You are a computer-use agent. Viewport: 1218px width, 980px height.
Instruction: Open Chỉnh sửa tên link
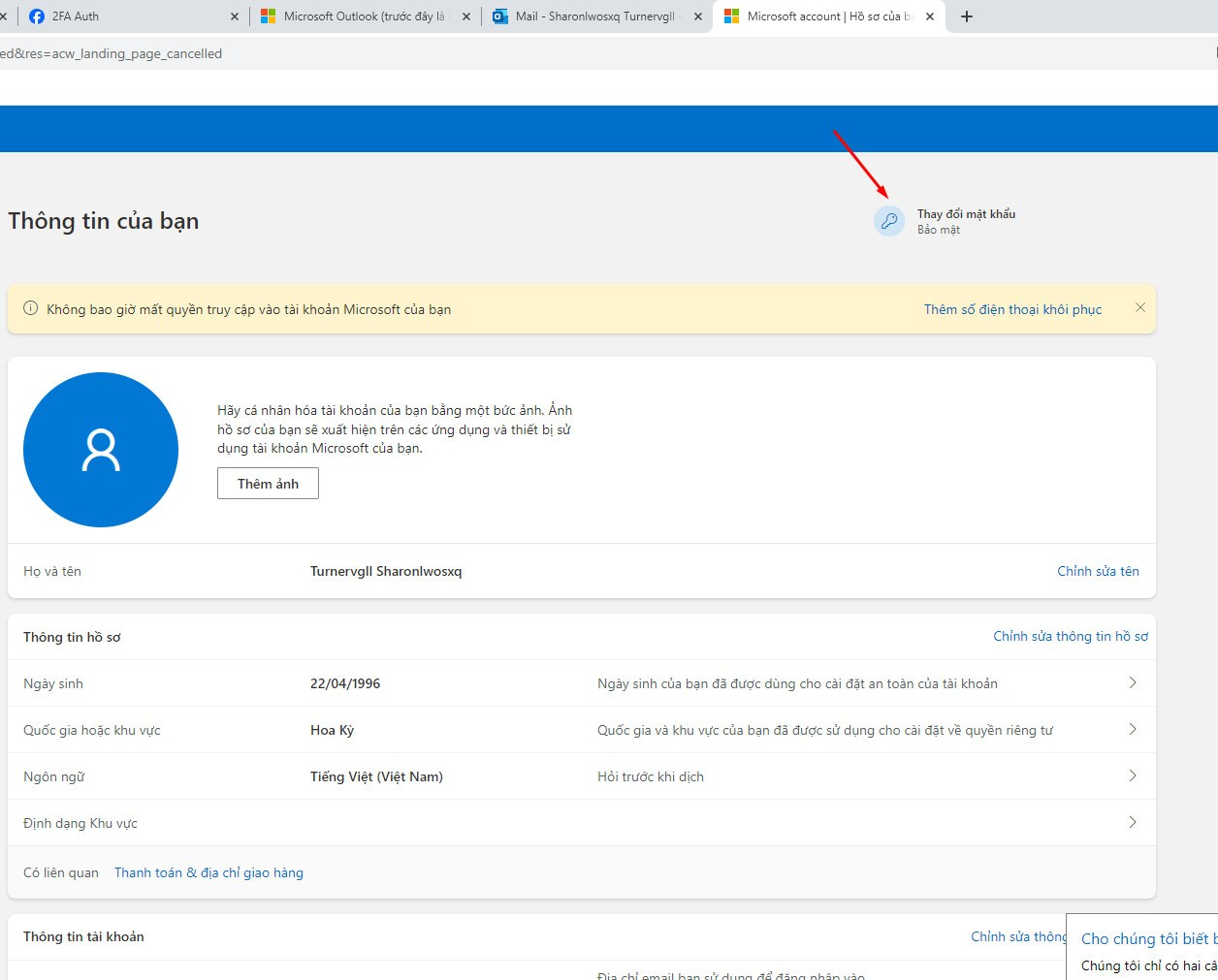1098,571
